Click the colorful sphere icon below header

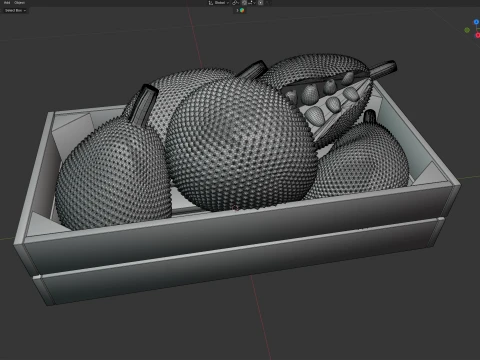[x=242, y=10]
